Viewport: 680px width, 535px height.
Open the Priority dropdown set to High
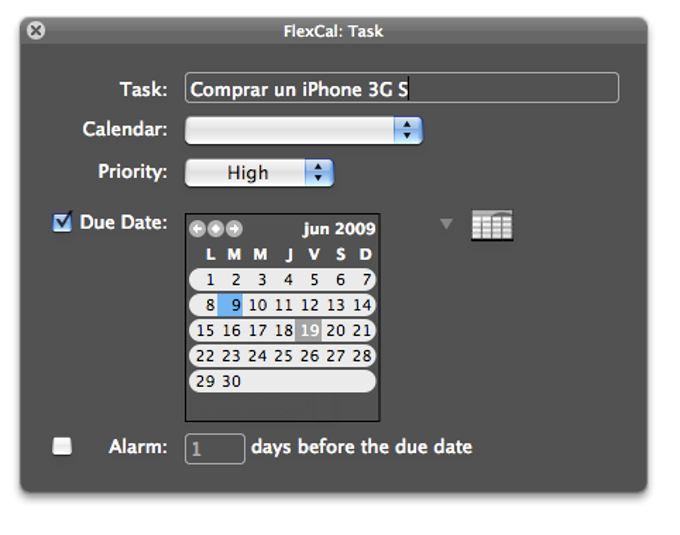(259, 172)
